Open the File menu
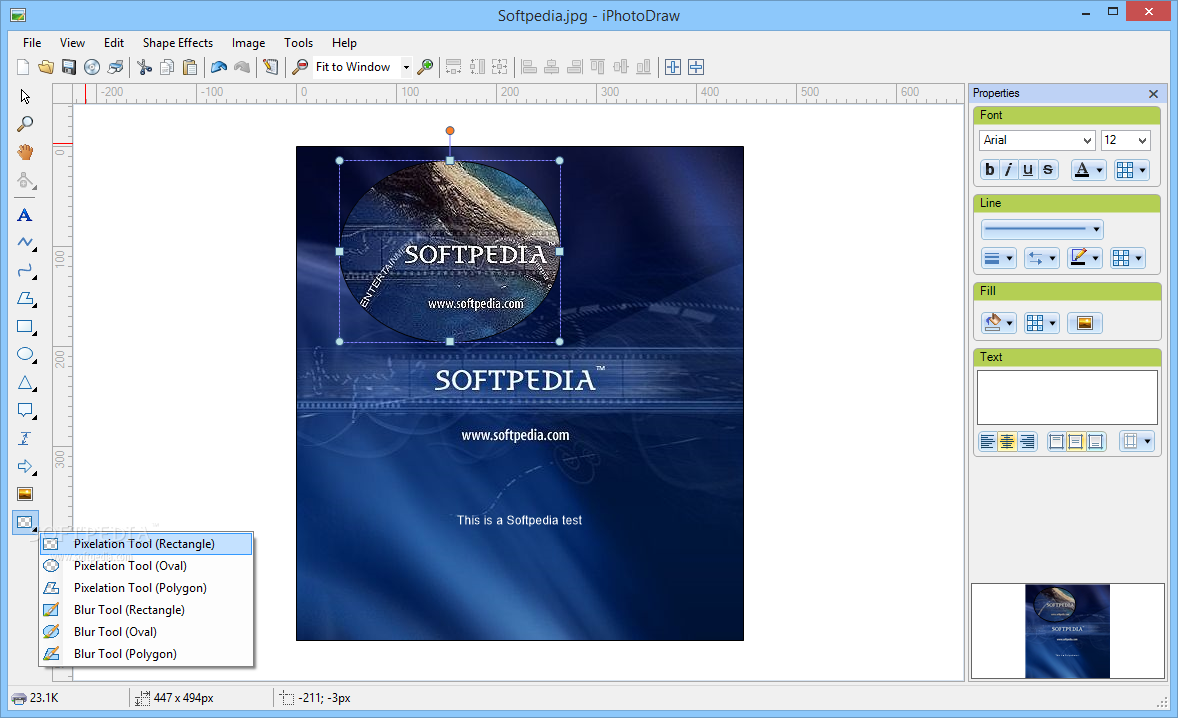 pyautogui.click(x=32, y=43)
